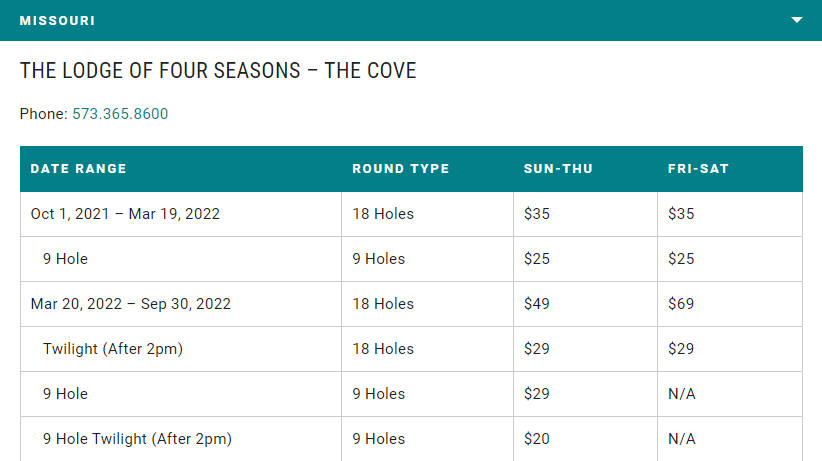Click the N/A cell in 9 Hole Twilight row
822x461 pixels.
point(730,439)
